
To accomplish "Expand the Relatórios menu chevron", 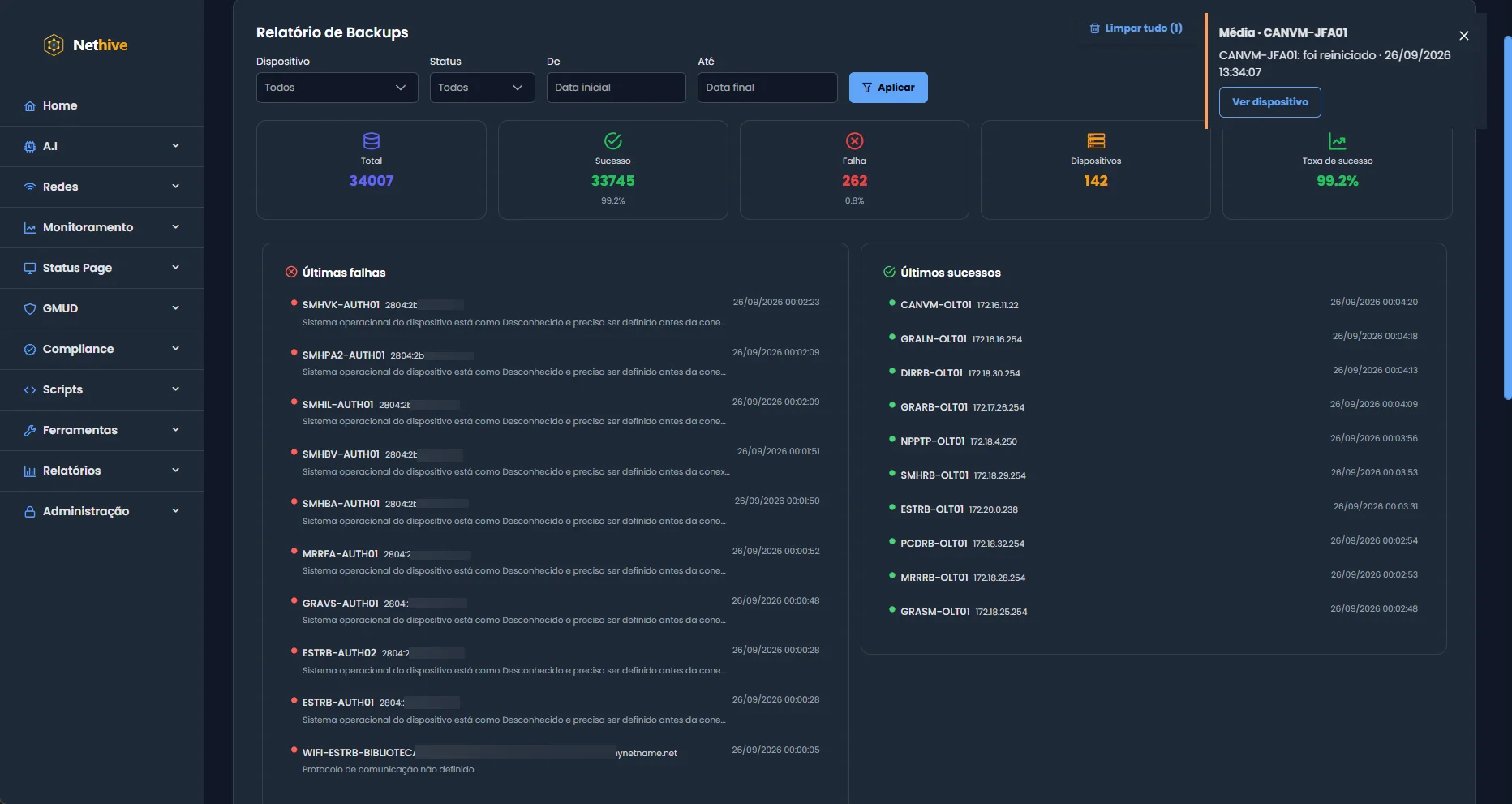I will coord(175,471).
